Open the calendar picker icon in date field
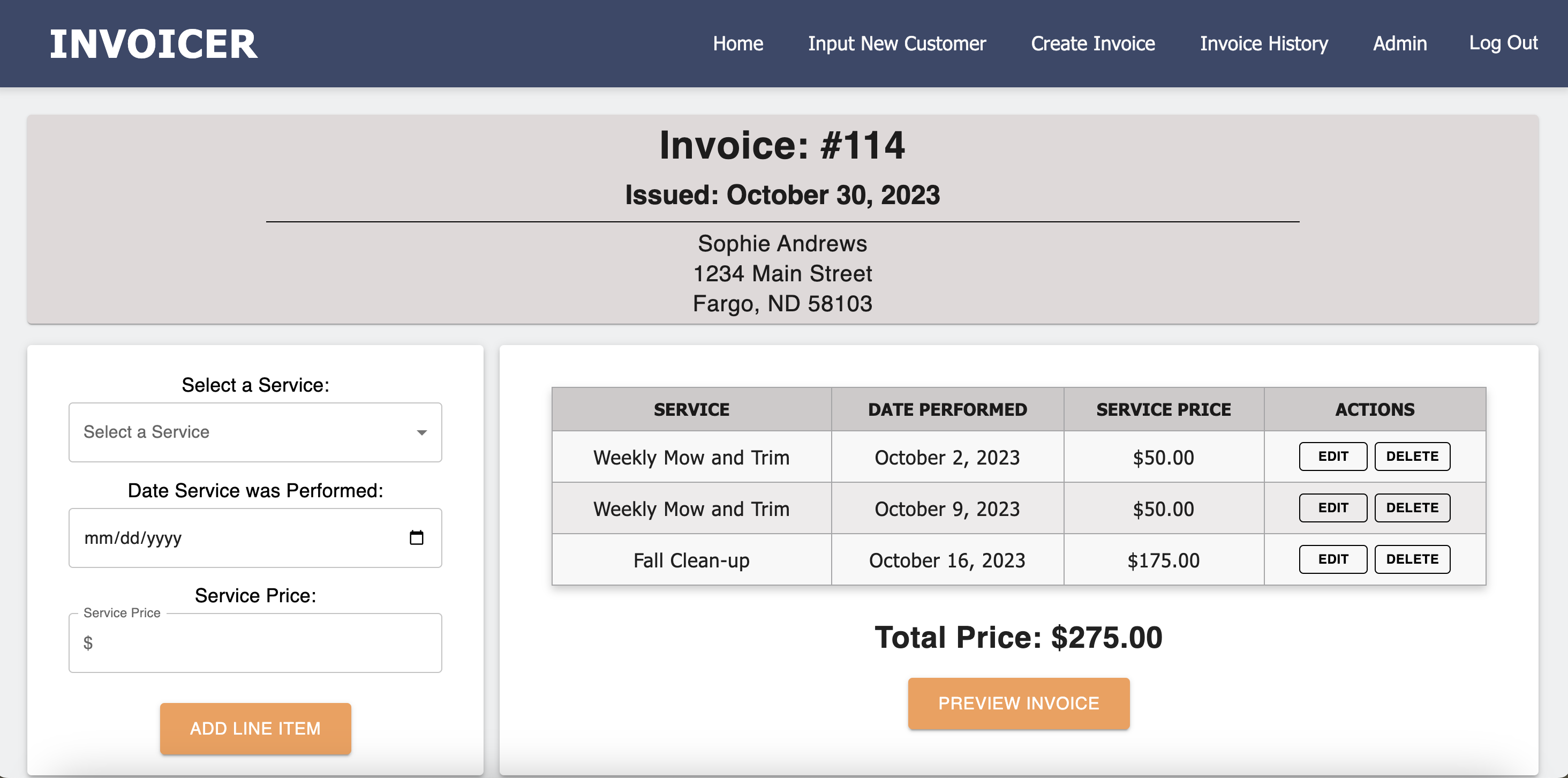 [416, 537]
